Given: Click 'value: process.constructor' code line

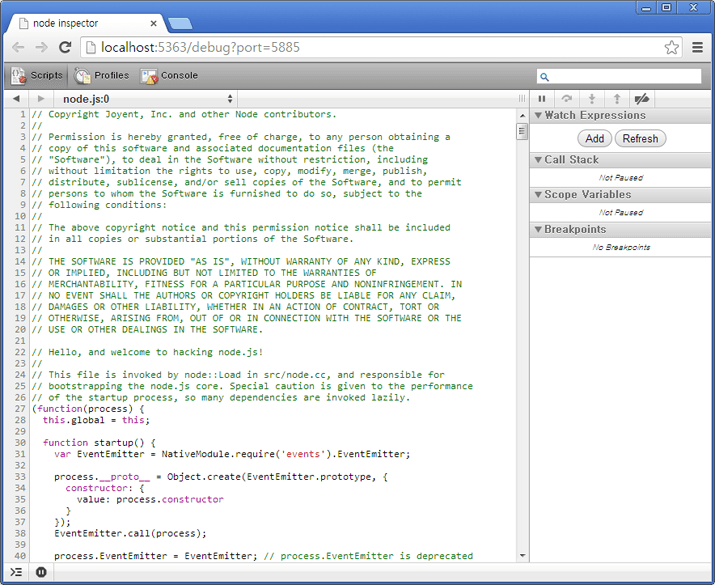Looking at the screenshot, I should pos(150,499).
